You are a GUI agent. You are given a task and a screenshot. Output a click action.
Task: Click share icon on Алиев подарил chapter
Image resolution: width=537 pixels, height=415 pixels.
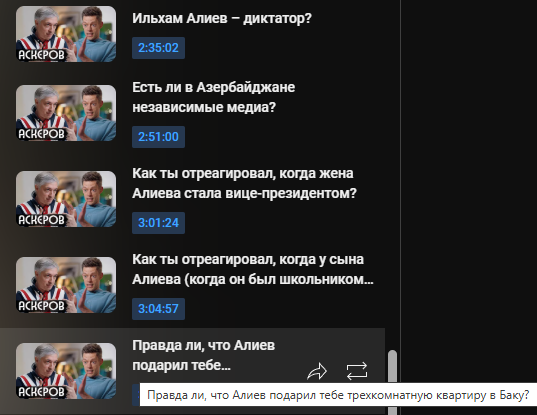click(317, 371)
